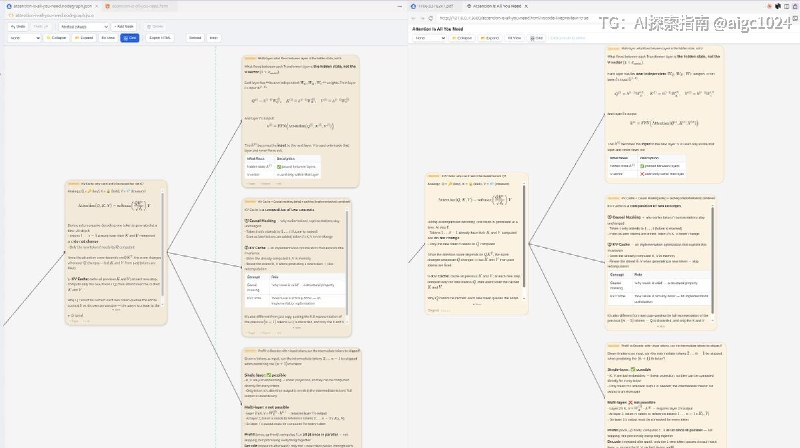Open the None dropdown in browser page
The width and height of the screenshot is (800, 448).
pos(430,38)
